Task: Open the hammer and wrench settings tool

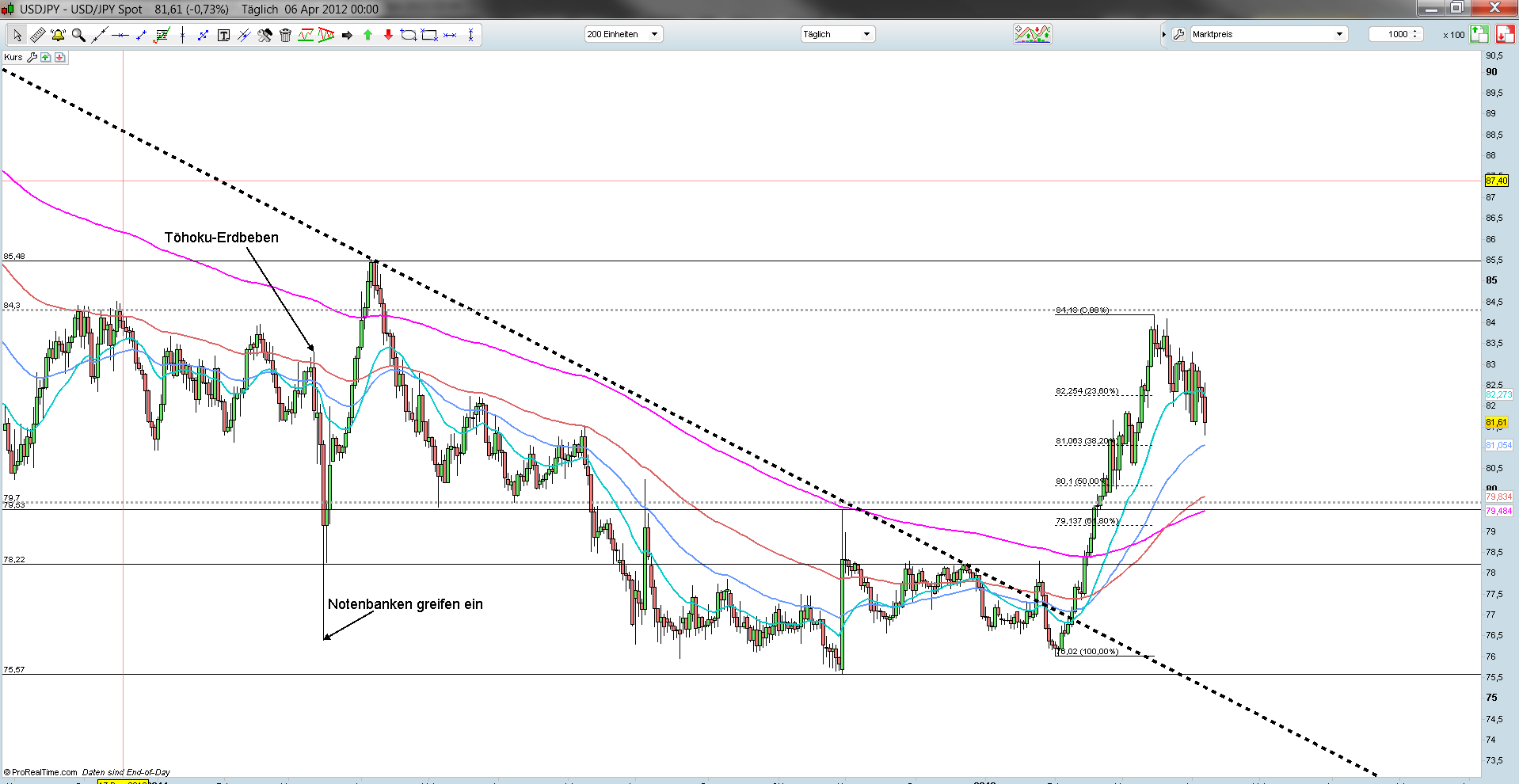Action: click(x=265, y=35)
